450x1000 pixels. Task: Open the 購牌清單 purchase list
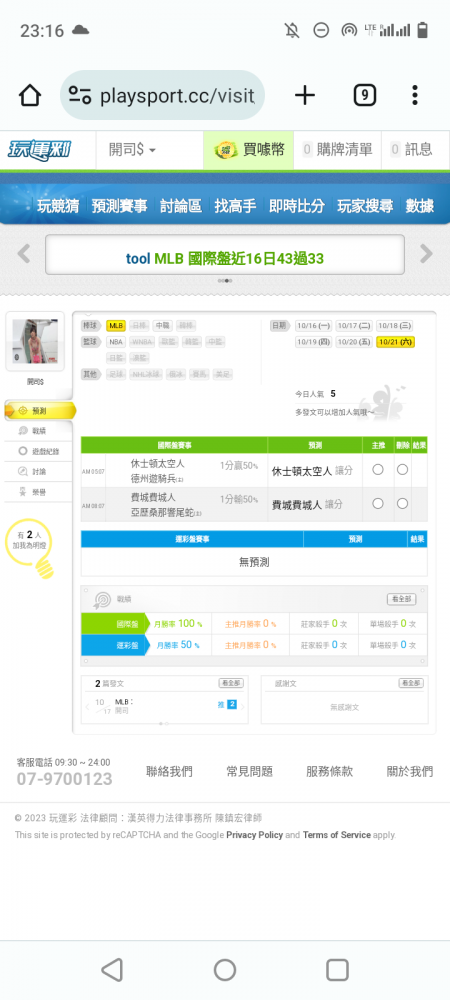[337, 150]
